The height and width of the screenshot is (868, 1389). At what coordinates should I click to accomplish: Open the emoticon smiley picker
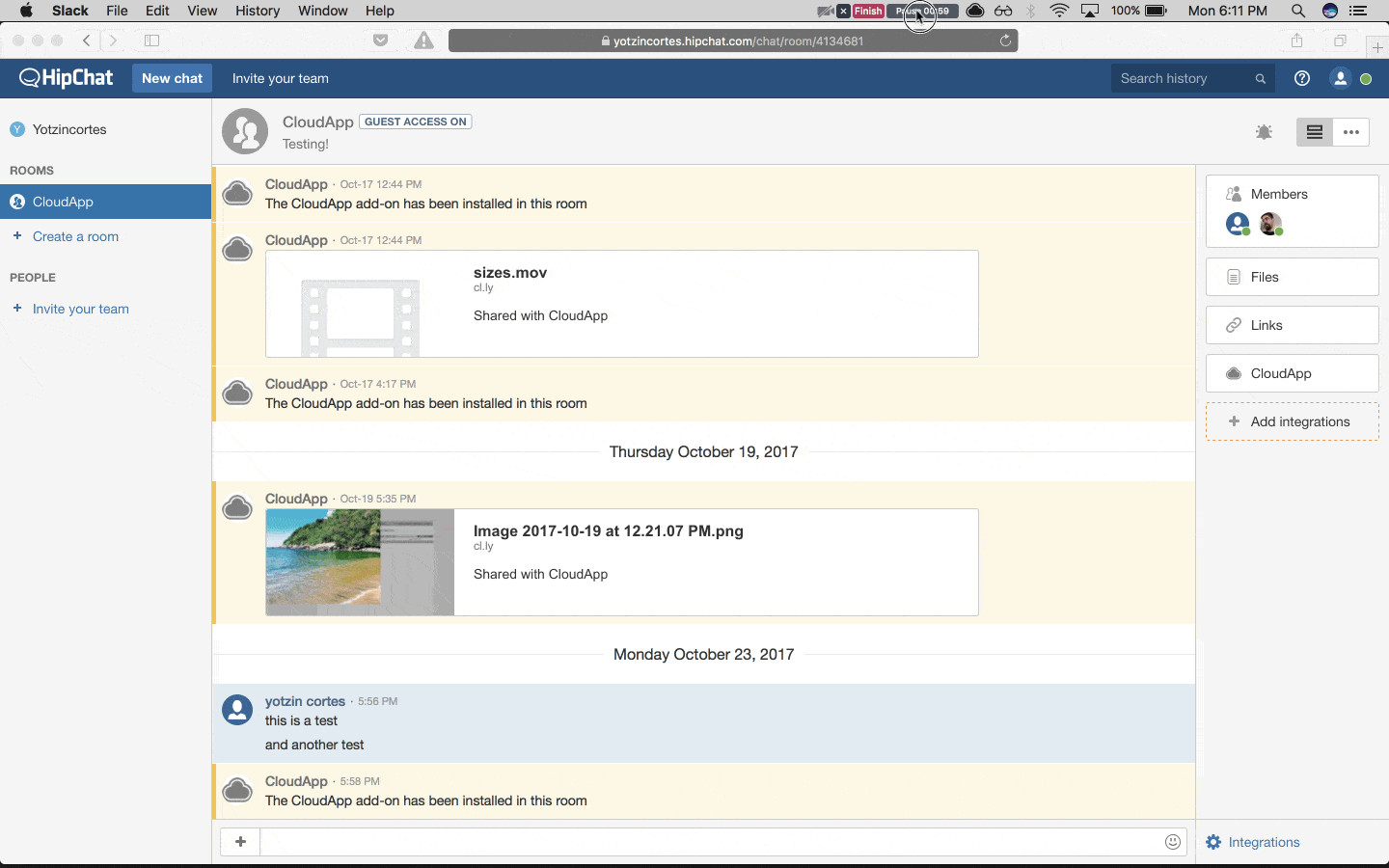(1173, 842)
